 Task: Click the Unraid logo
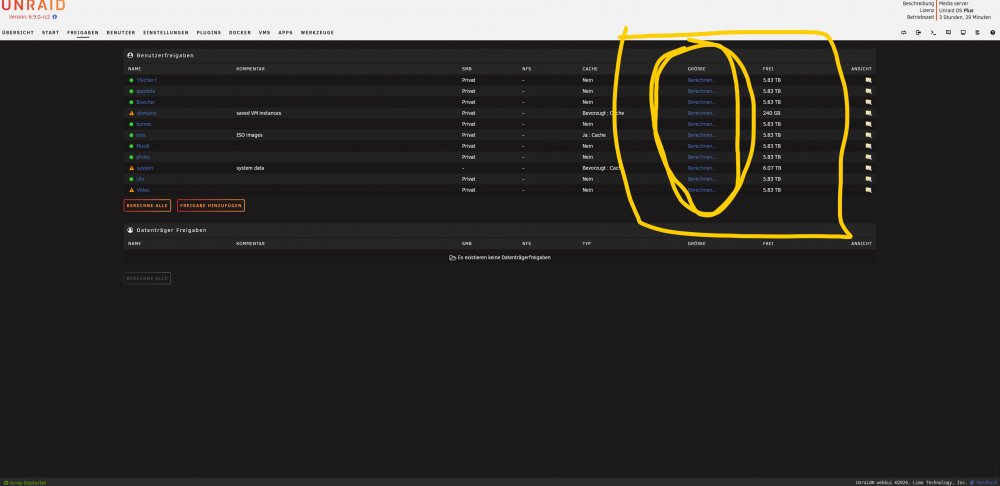33,5
